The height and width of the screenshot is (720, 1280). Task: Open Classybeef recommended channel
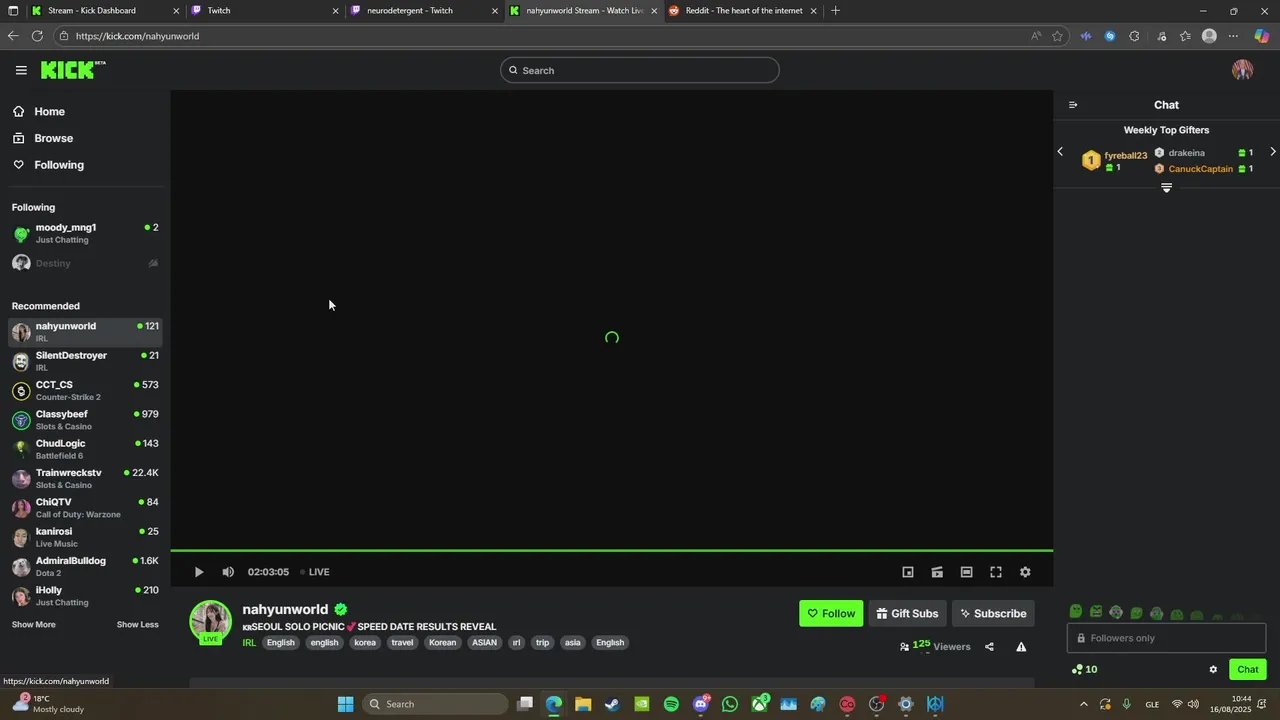[x=85, y=420]
